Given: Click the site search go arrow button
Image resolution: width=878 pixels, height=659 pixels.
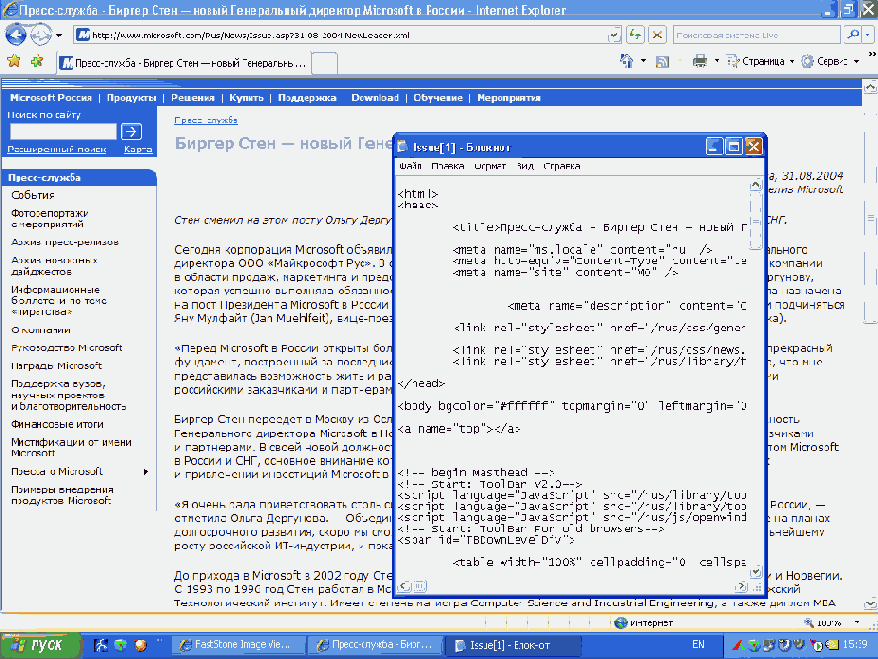Looking at the screenshot, I should pos(131,132).
